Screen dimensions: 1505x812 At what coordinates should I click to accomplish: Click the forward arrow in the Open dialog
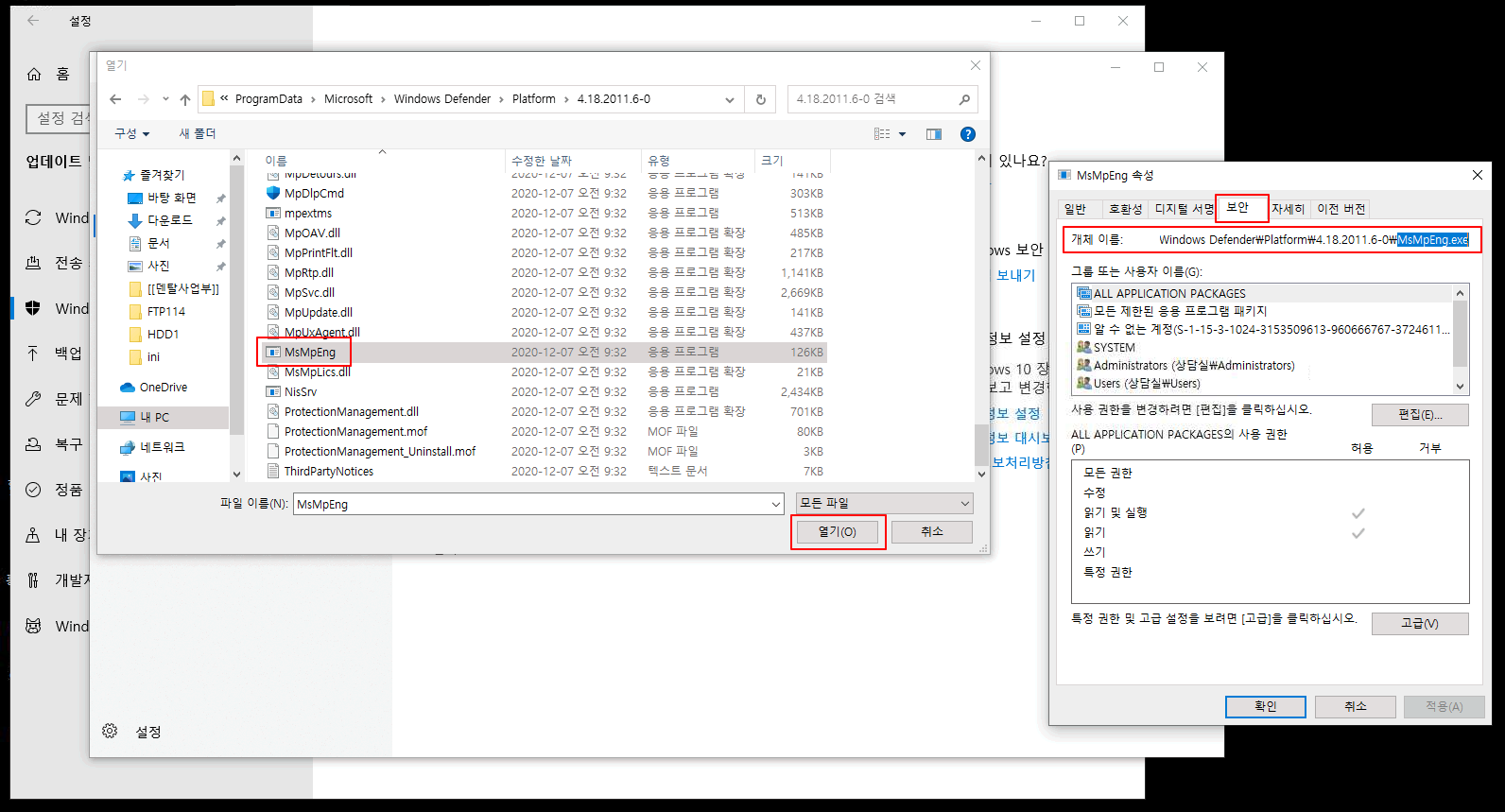coord(143,99)
